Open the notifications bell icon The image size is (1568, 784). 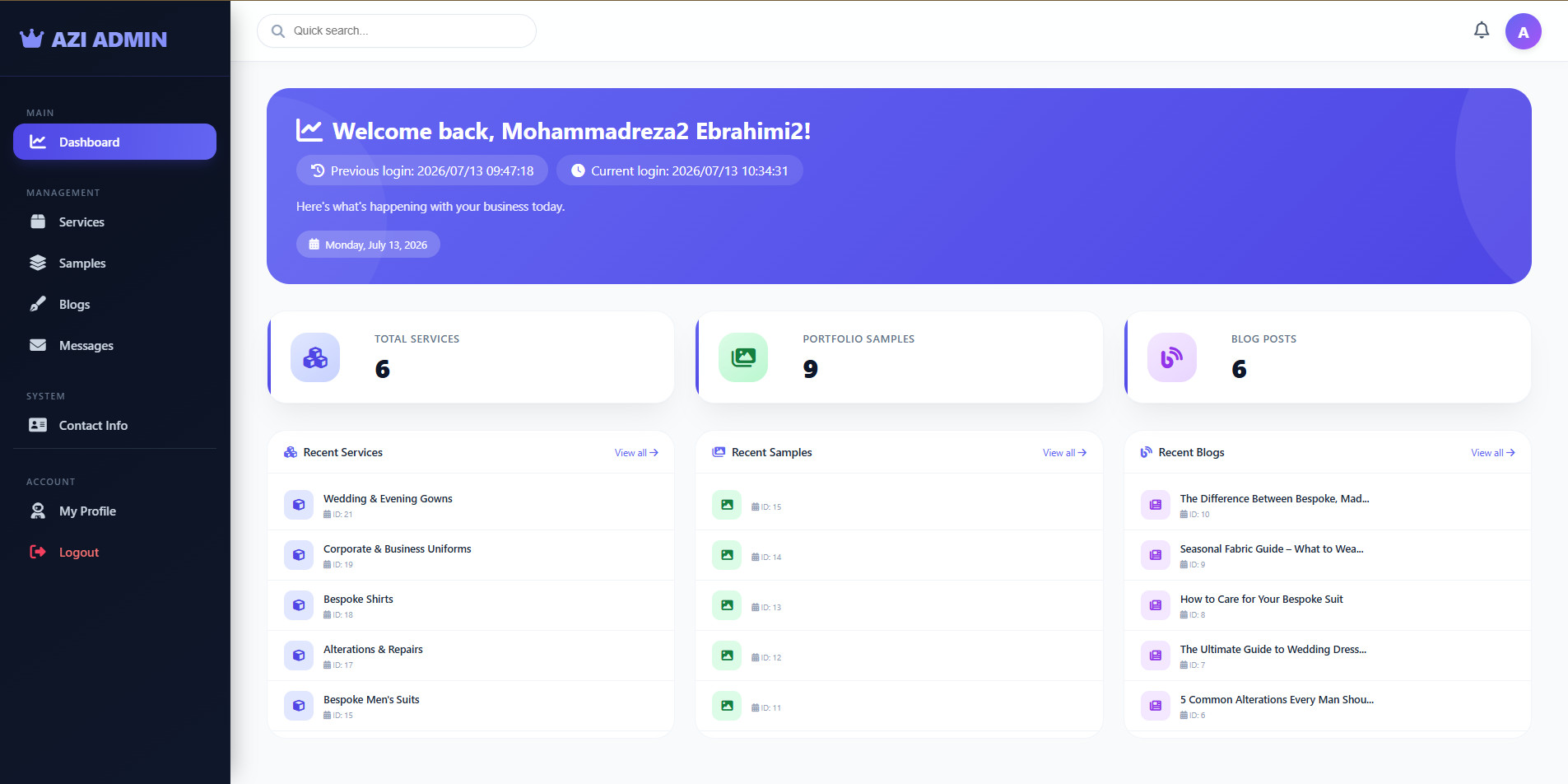click(1481, 30)
